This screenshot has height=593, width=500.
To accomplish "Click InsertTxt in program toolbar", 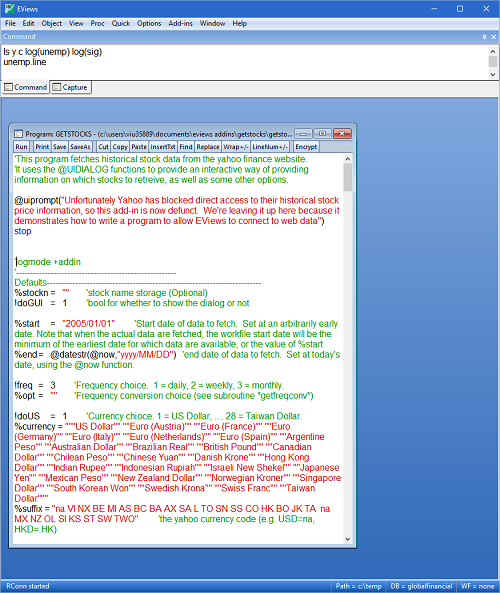I will (x=163, y=147).
